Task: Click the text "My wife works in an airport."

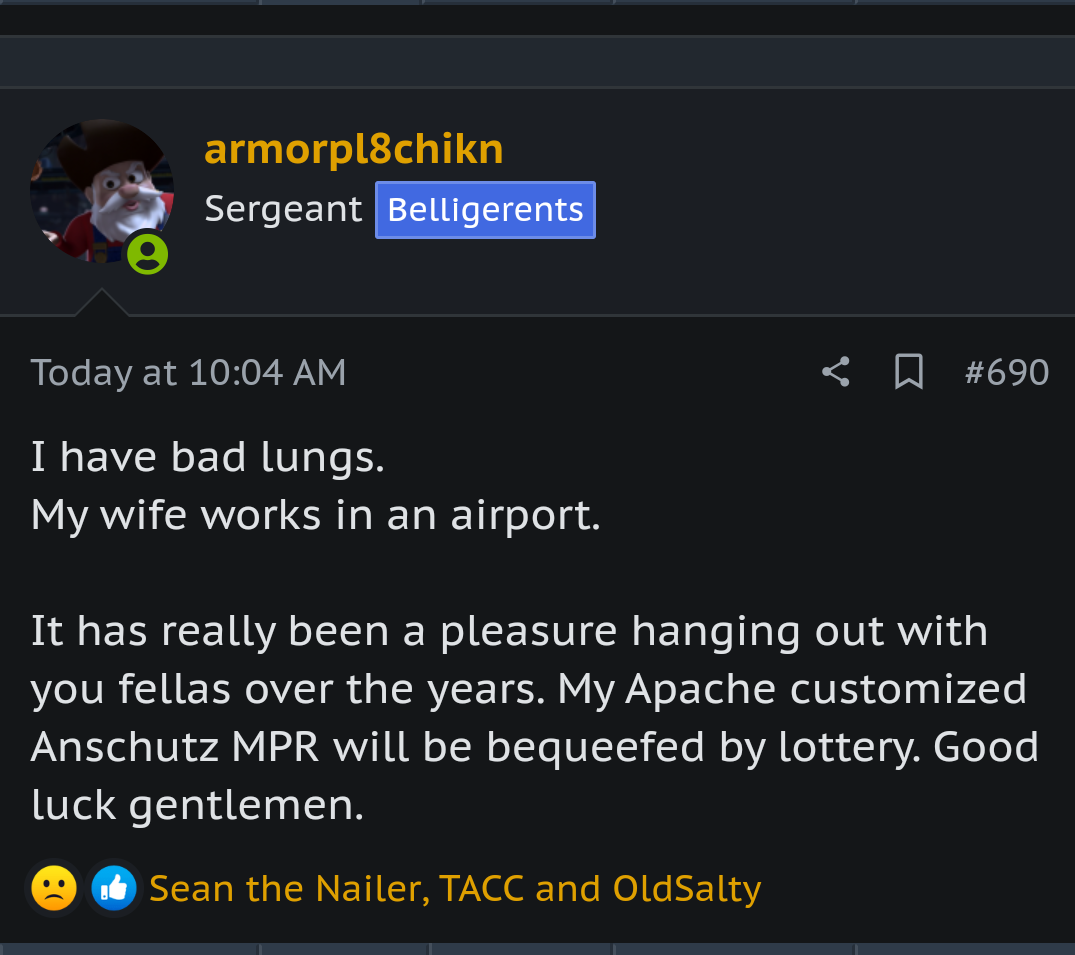Action: click(x=315, y=516)
